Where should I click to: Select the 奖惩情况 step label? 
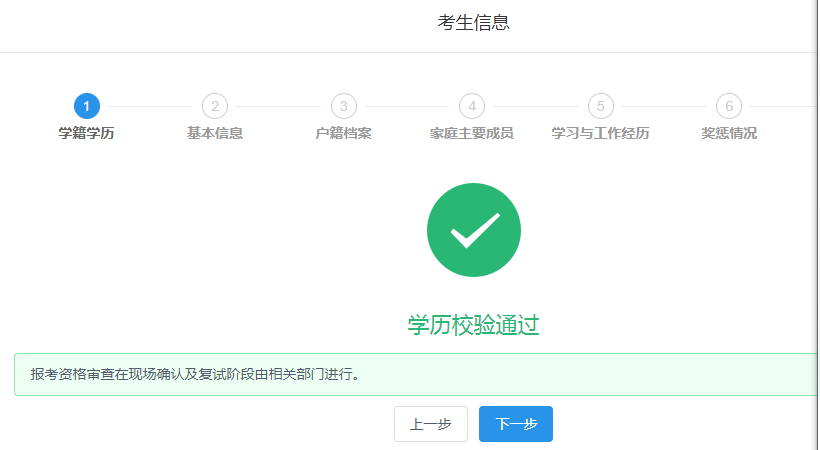click(728, 133)
